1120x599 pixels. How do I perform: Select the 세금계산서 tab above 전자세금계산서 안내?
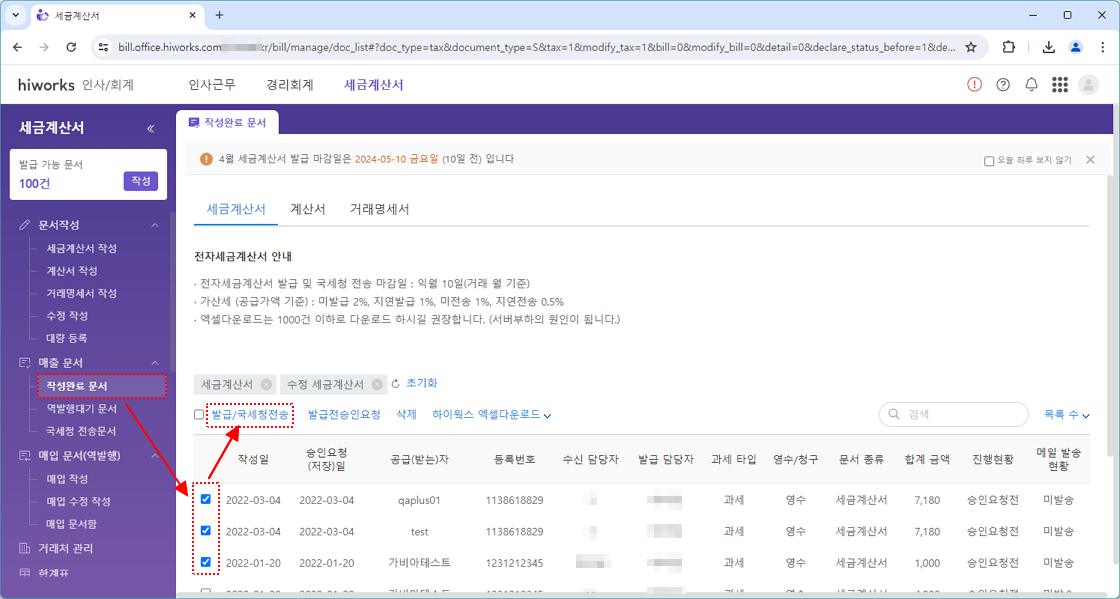(236, 209)
